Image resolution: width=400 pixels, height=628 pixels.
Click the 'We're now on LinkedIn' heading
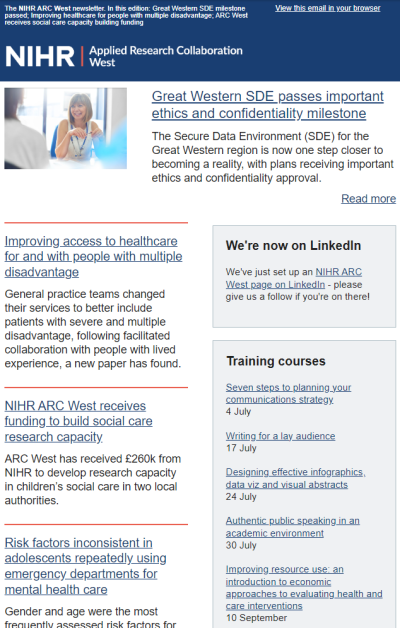pos(293,246)
